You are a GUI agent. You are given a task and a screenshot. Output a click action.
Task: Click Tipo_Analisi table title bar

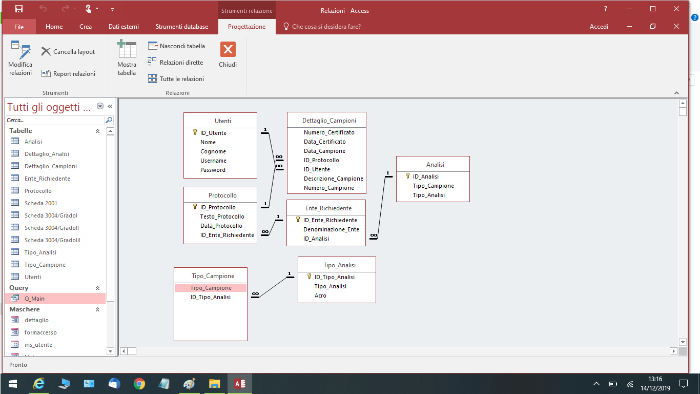pos(337,265)
